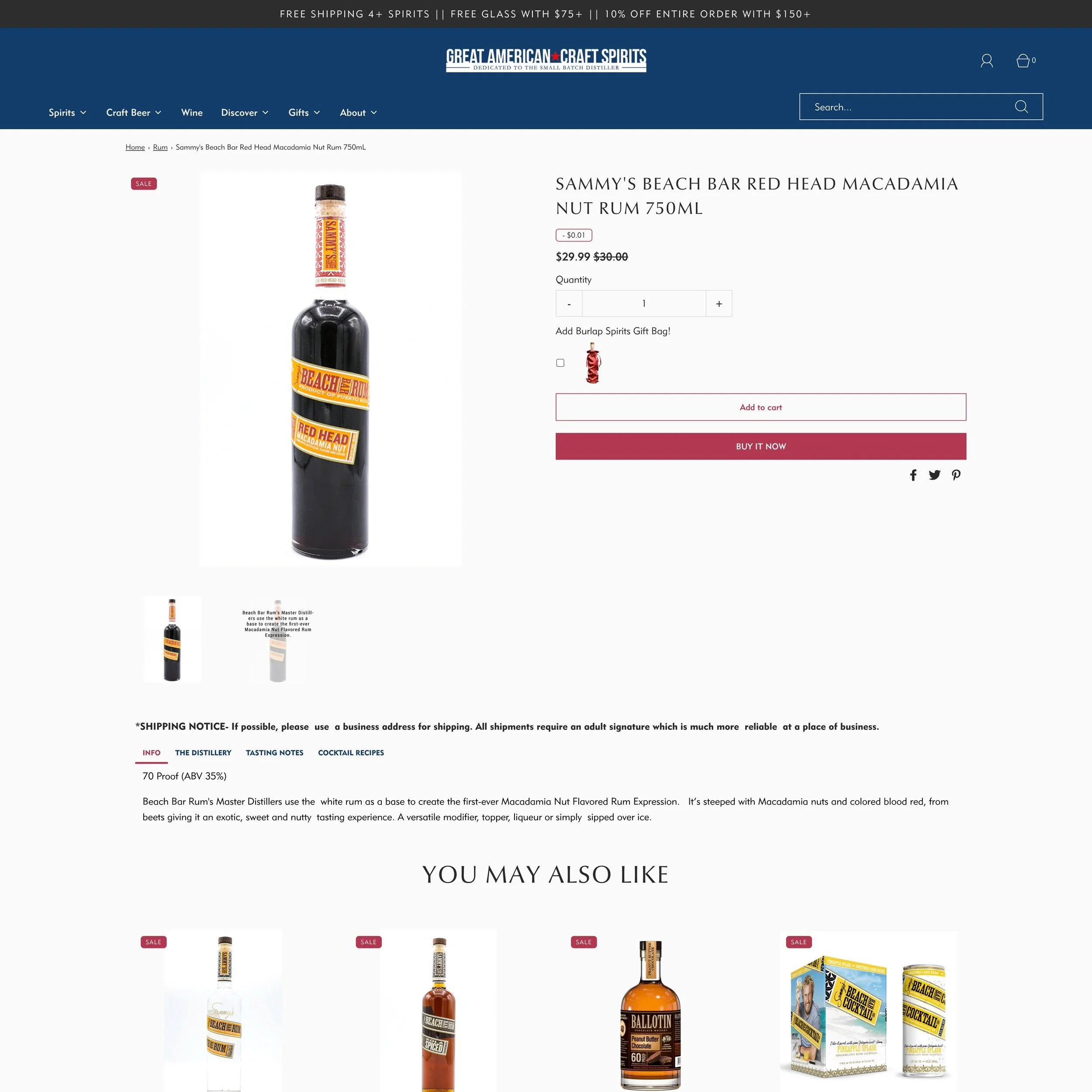Click the Add to cart button
The height and width of the screenshot is (1092, 1092).
click(761, 407)
